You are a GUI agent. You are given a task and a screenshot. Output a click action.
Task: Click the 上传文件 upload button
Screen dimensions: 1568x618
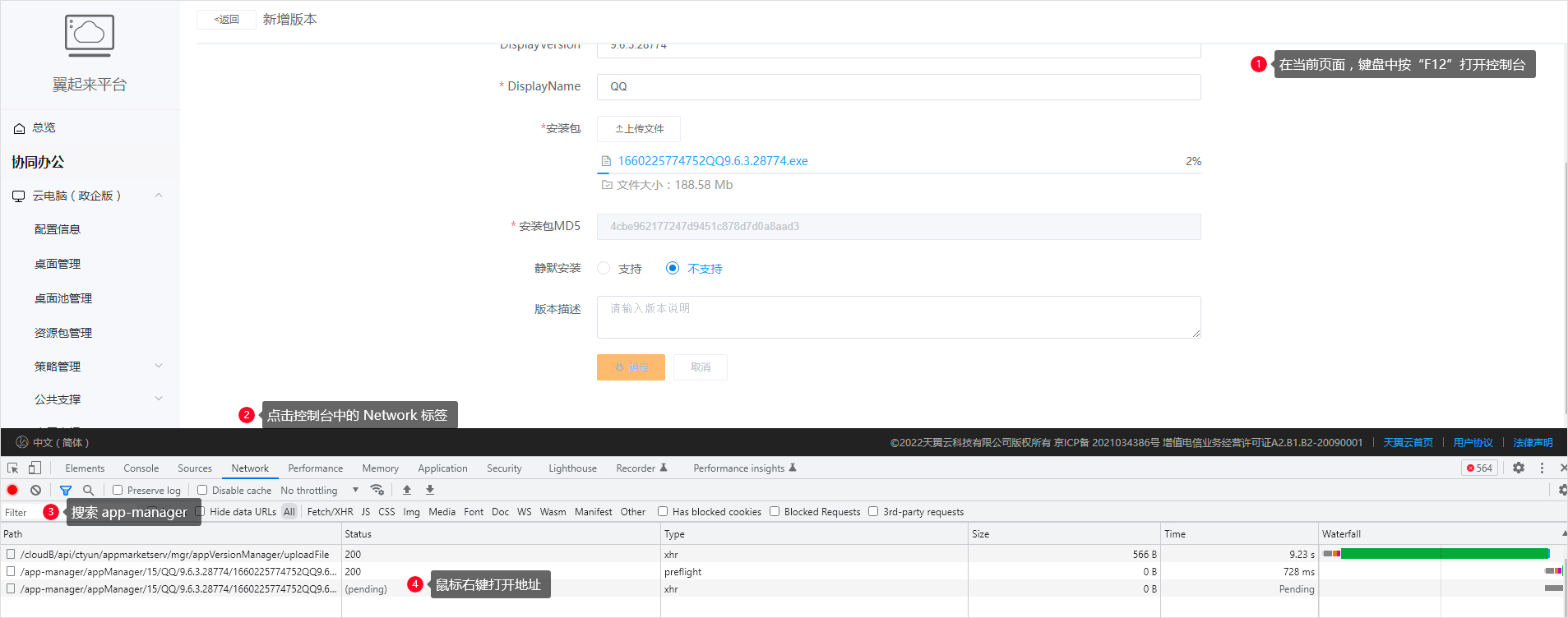[639, 129]
